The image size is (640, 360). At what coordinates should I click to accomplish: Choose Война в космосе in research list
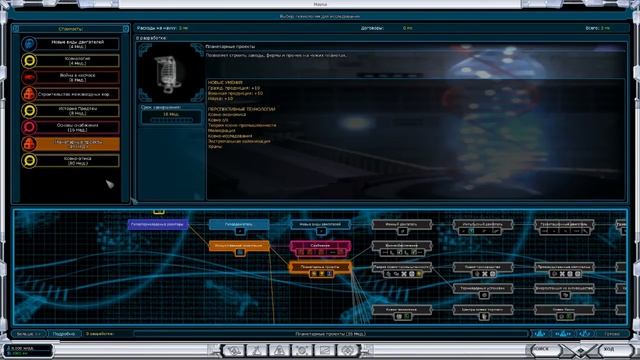click(x=78, y=77)
